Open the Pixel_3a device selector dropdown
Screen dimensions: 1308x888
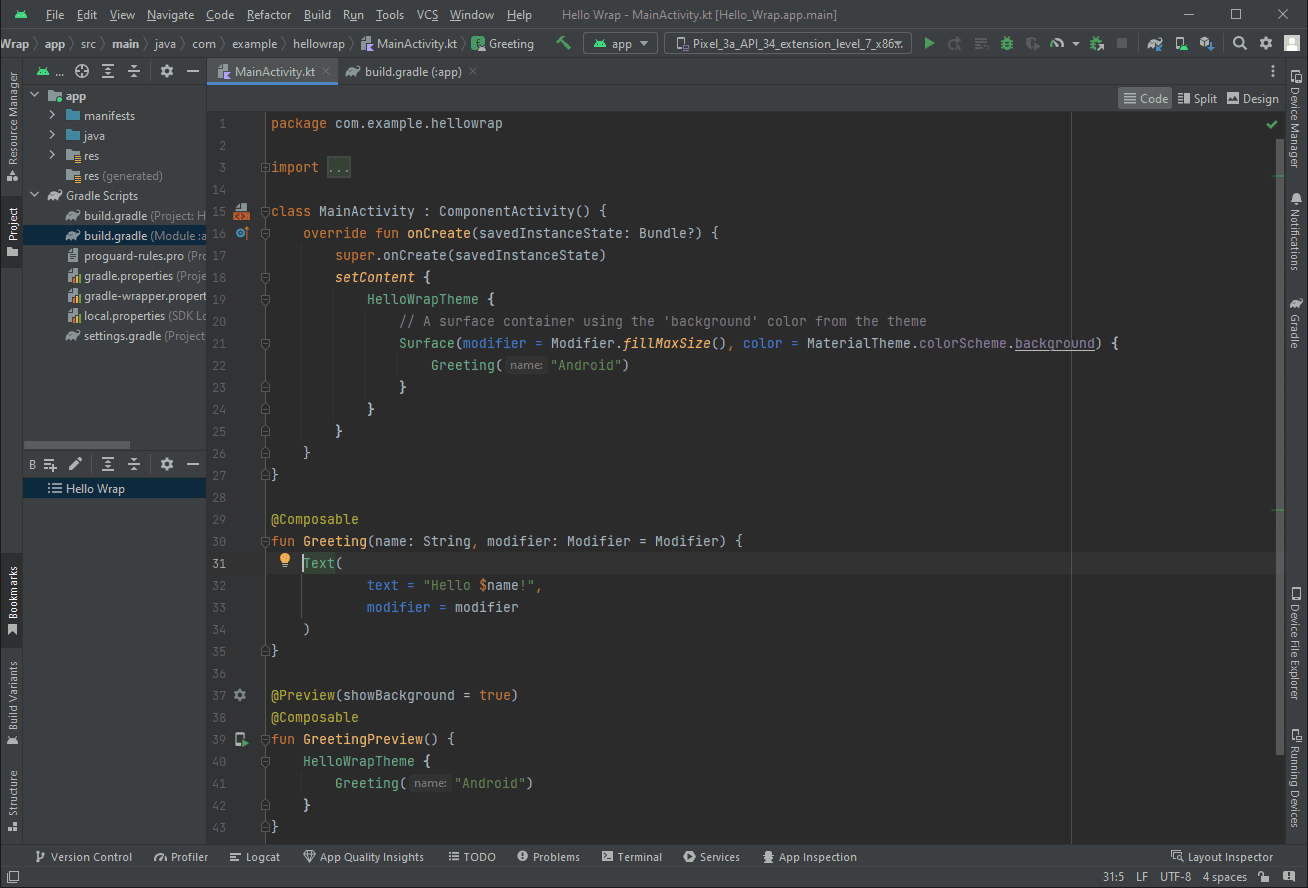click(x=788, y=44)
